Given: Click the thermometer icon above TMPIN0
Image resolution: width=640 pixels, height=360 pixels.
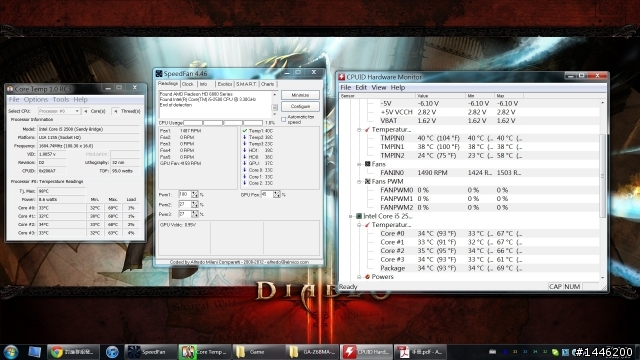Looking at the screenshot, I should tap(367, 129).
